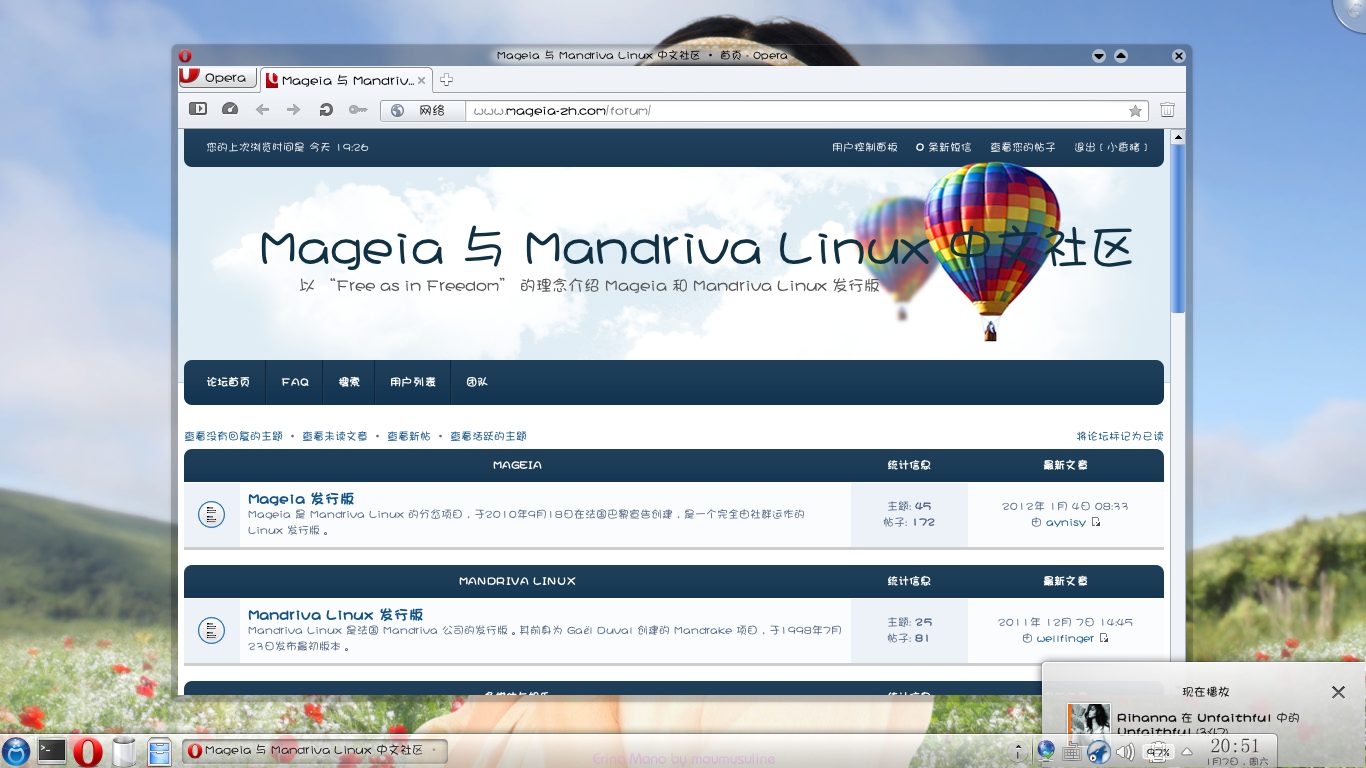Launch Opera from the taskbar icon
The width and height of the screenshot is (1366, 768).
[x=88, y=751]
